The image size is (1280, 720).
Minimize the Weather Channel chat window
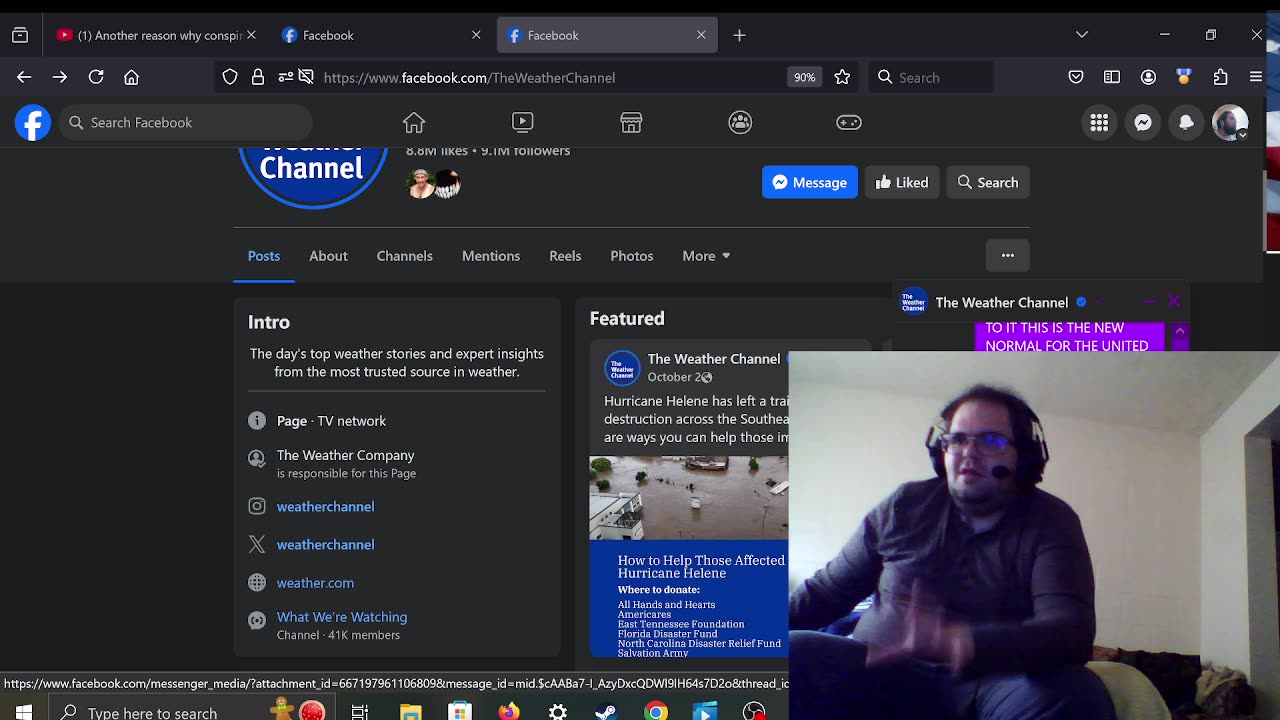(x=1149, y=301)
